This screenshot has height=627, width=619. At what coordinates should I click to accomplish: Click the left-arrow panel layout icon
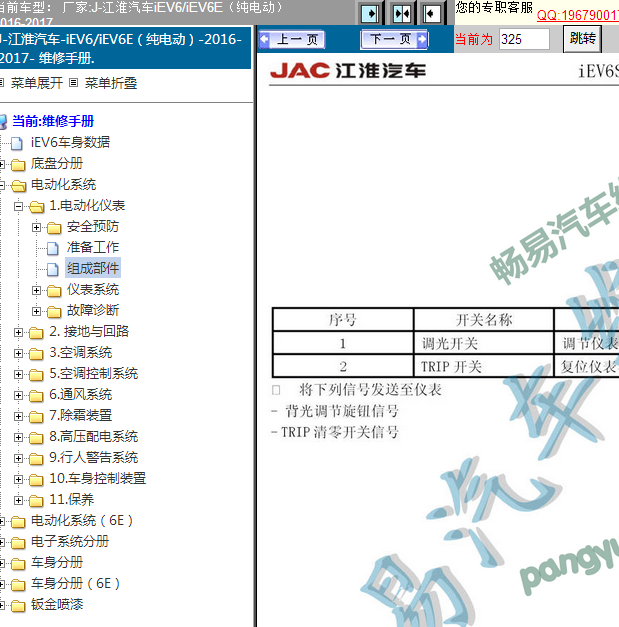click(x=432, y=14)
